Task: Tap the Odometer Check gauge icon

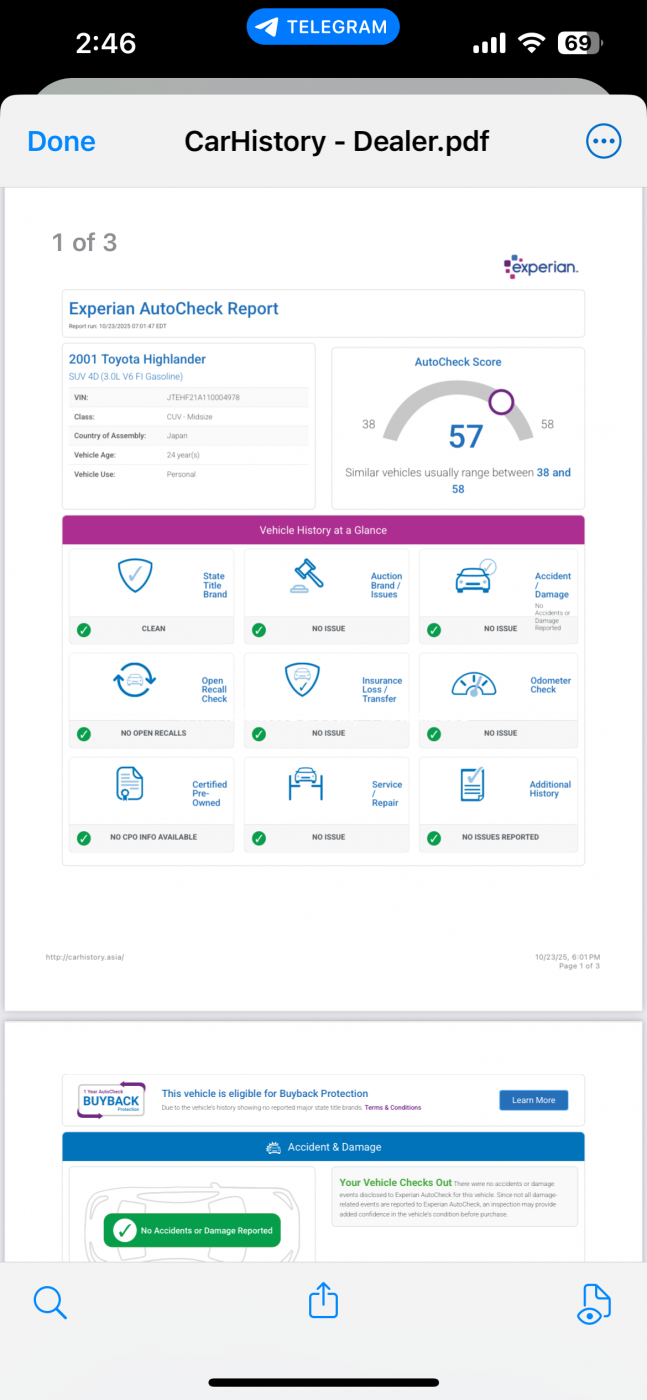Action: click(474, 685)
